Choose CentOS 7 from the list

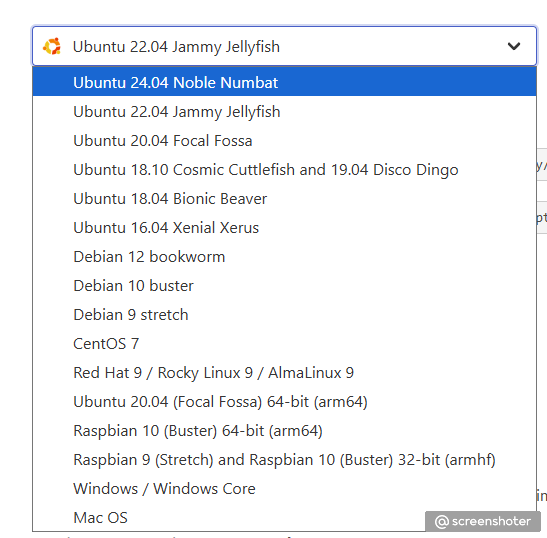tap(284, 343)
